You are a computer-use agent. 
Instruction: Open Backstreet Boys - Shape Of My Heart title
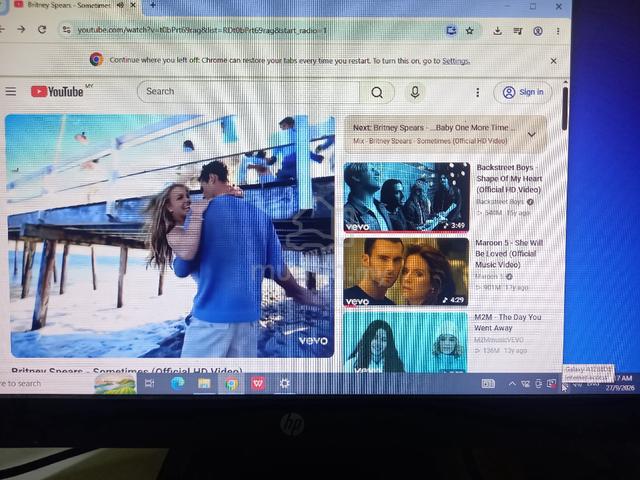click(509, 179)
